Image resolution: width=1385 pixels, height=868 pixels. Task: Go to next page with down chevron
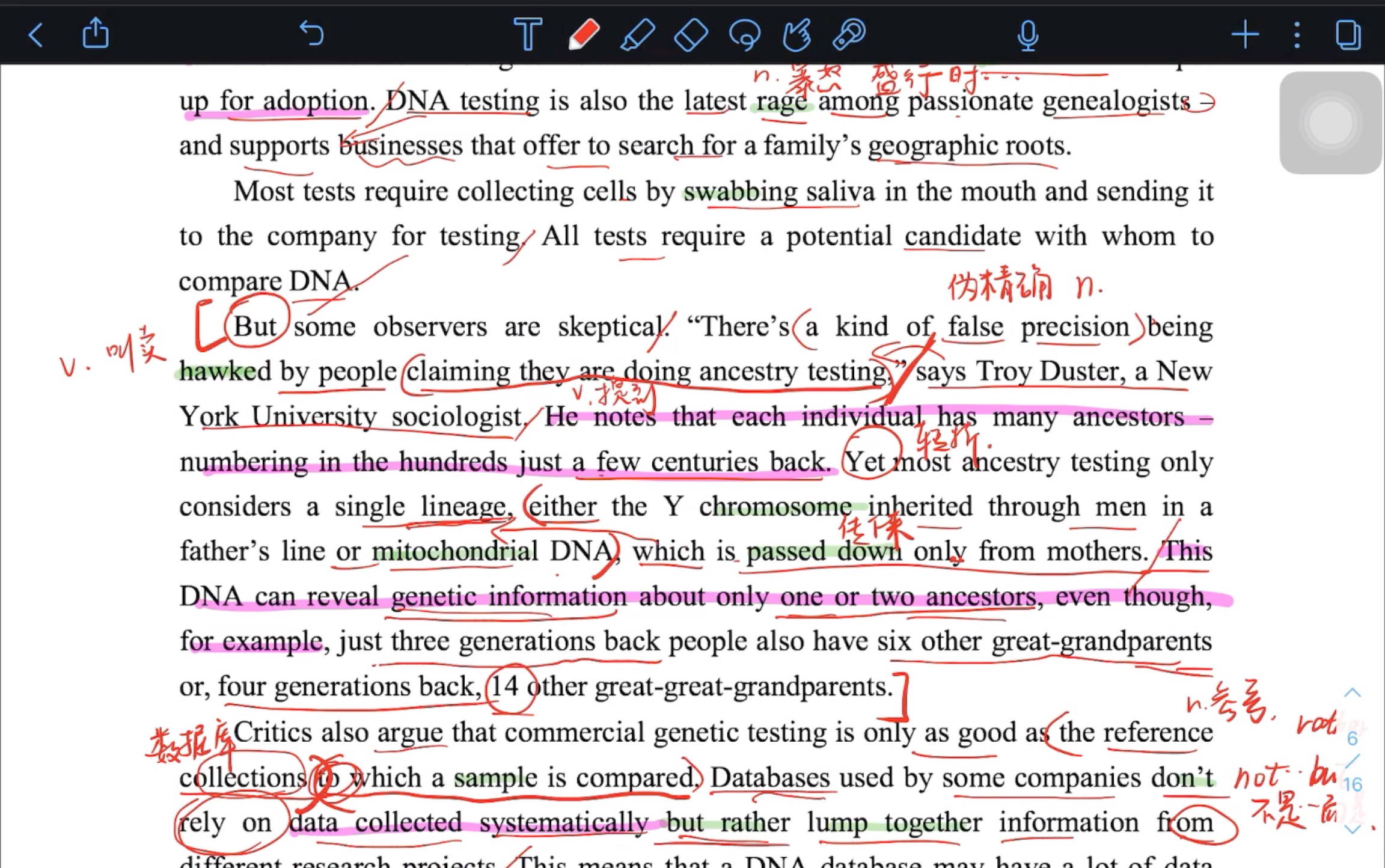coord(1353,829)
